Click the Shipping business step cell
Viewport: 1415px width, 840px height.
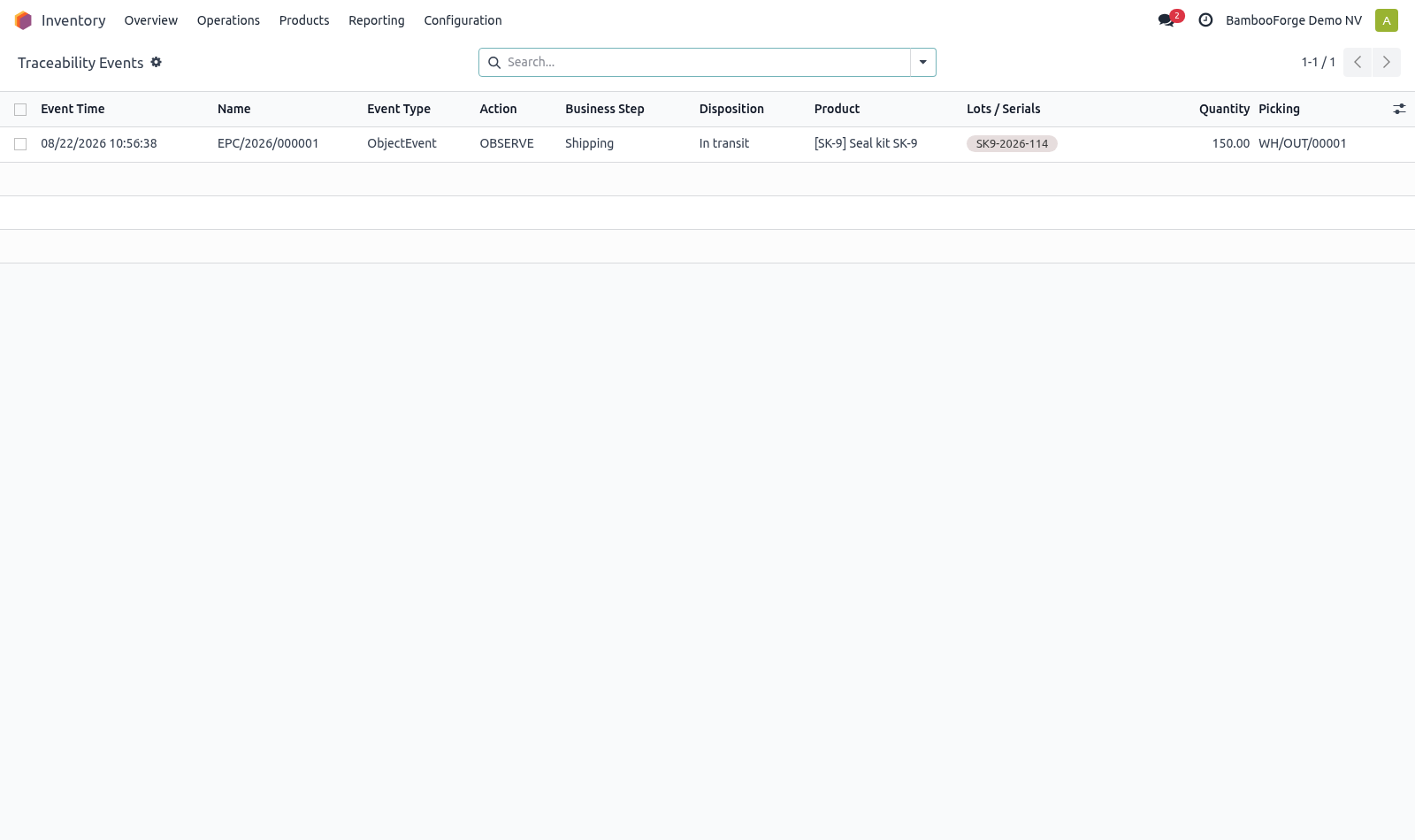pyautogui.click(x=589, y=143)
